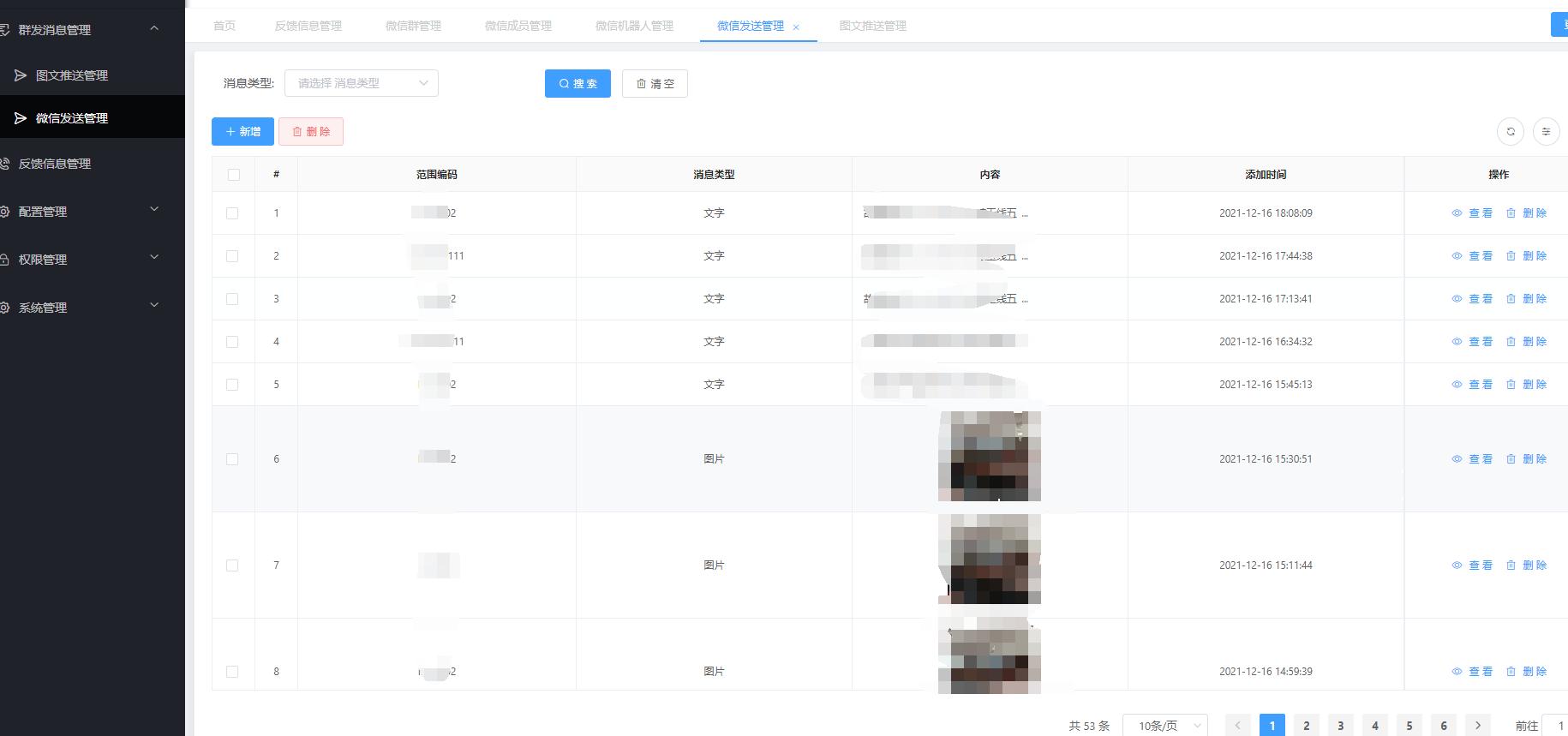The image size is (1568, 736).
Task: Switch to the 反馈信息管理 tab
Action: pos(308,26)
